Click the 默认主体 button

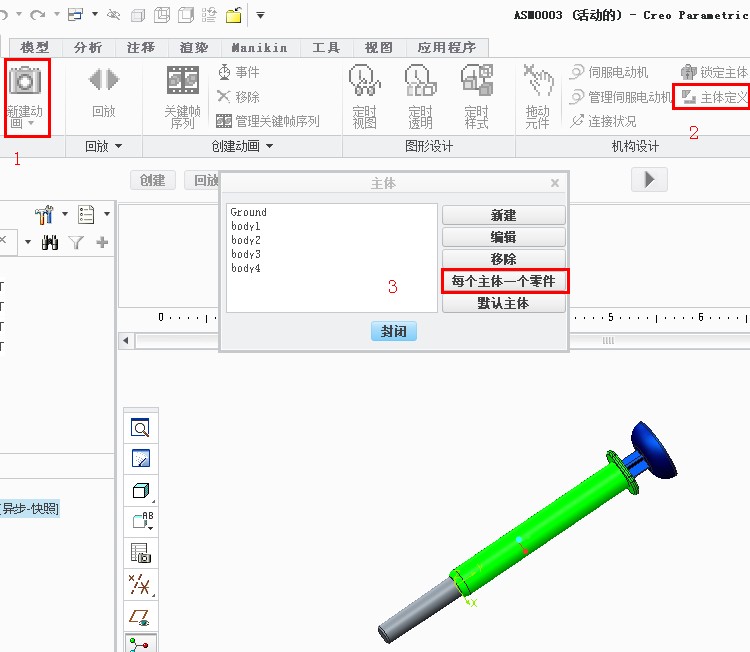pyautogui.click(x=504, y=303)
